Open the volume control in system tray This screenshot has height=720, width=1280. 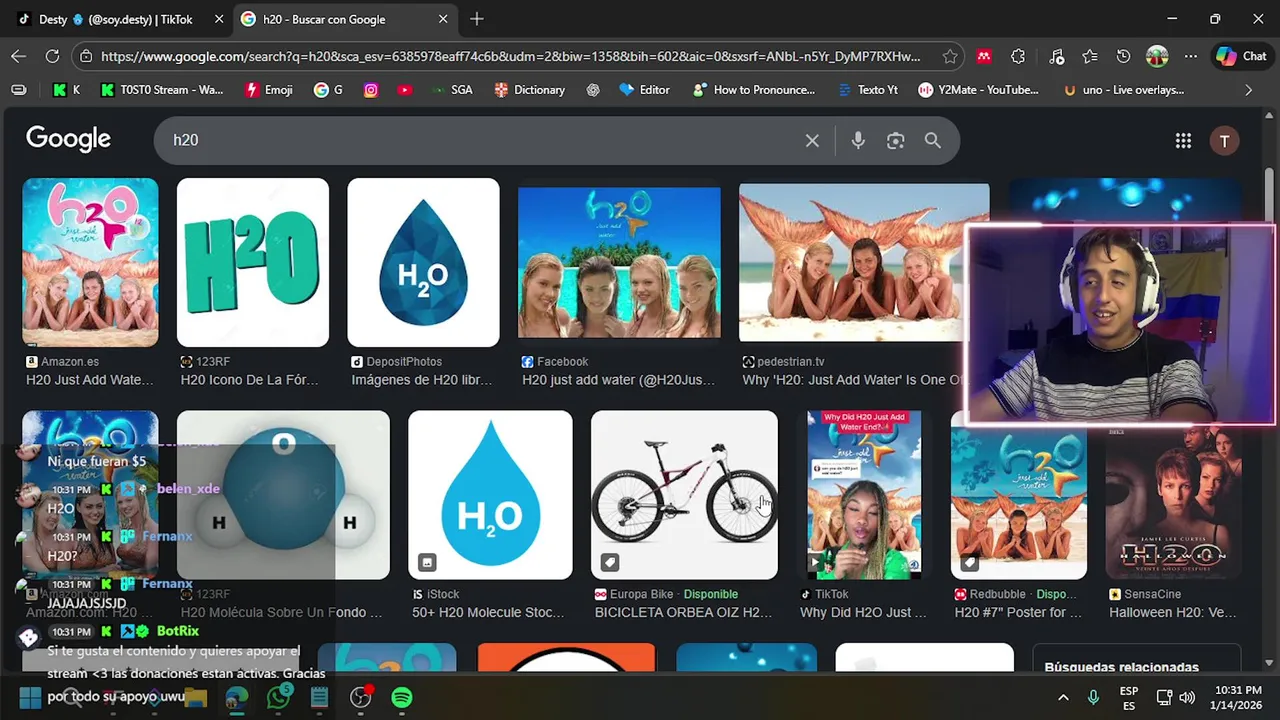1187,697
